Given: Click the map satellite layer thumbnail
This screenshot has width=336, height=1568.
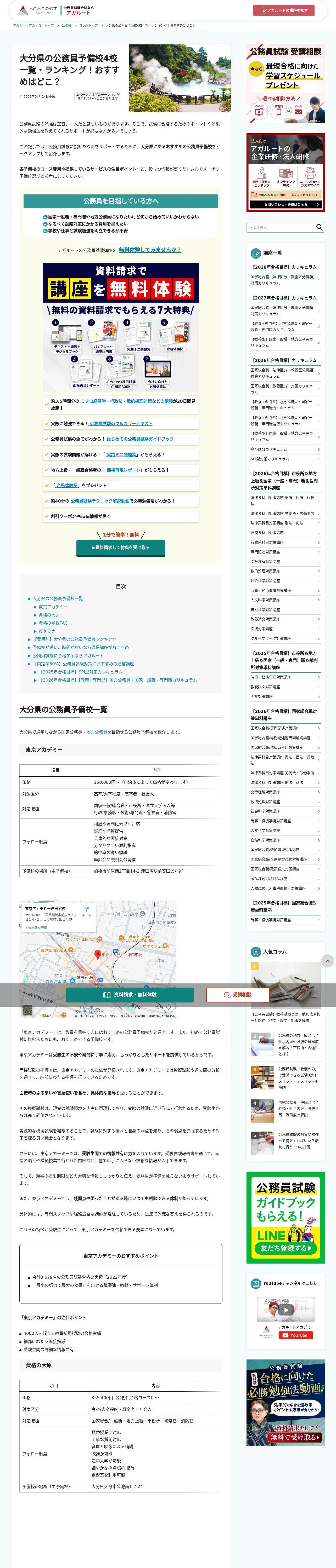Looking at the screenshot, I should tap(27, 1009).
